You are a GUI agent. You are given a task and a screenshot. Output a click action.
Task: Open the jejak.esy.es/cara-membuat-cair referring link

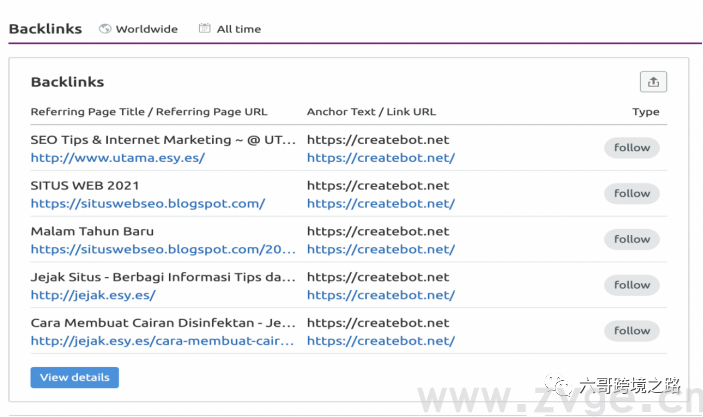[x=163, y=342]
